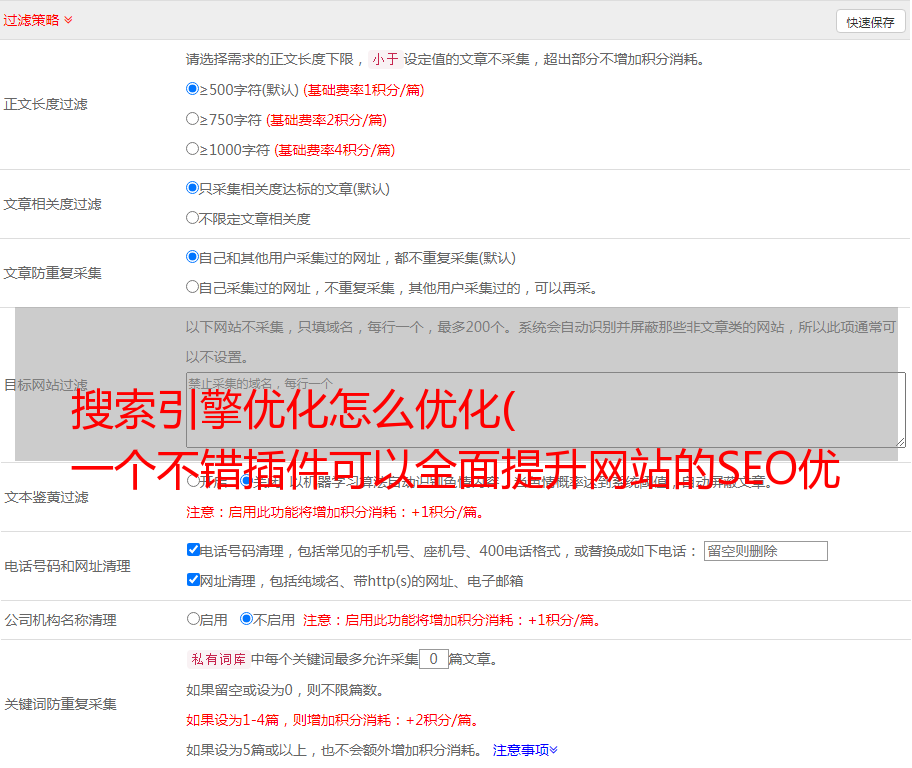Click the 公司机构名称清理 label
Screen dimensions: 912x768
(60, 620)
